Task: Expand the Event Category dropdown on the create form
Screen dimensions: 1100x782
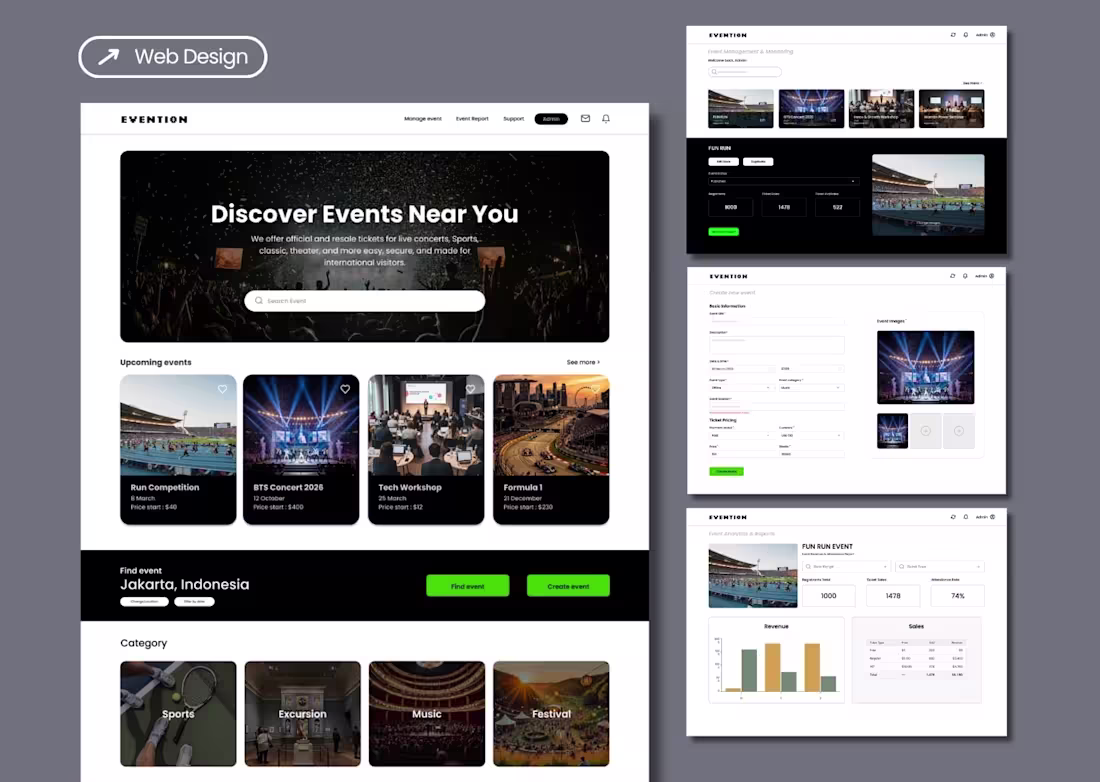Action: point(811,388)
